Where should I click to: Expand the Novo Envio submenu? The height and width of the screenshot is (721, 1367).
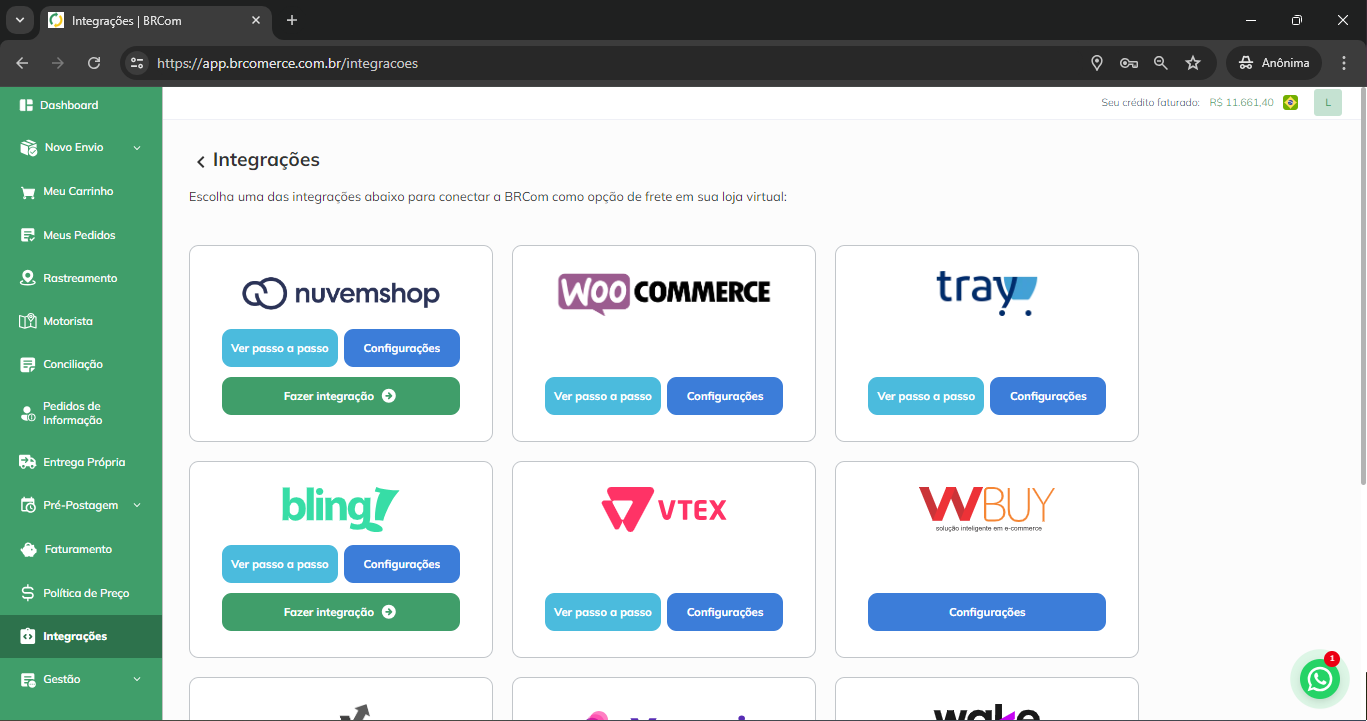137,148
